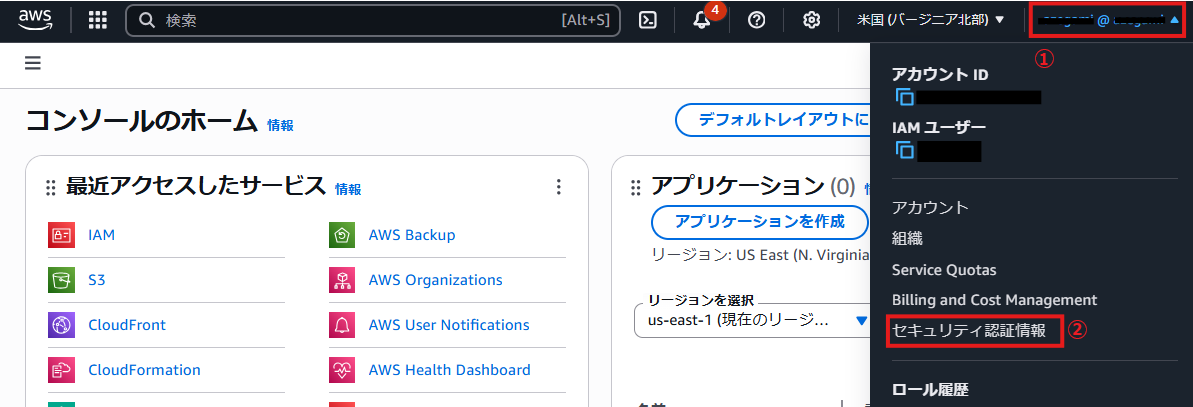Open the AWS Backup link
1193x407 pixels.
412,235
